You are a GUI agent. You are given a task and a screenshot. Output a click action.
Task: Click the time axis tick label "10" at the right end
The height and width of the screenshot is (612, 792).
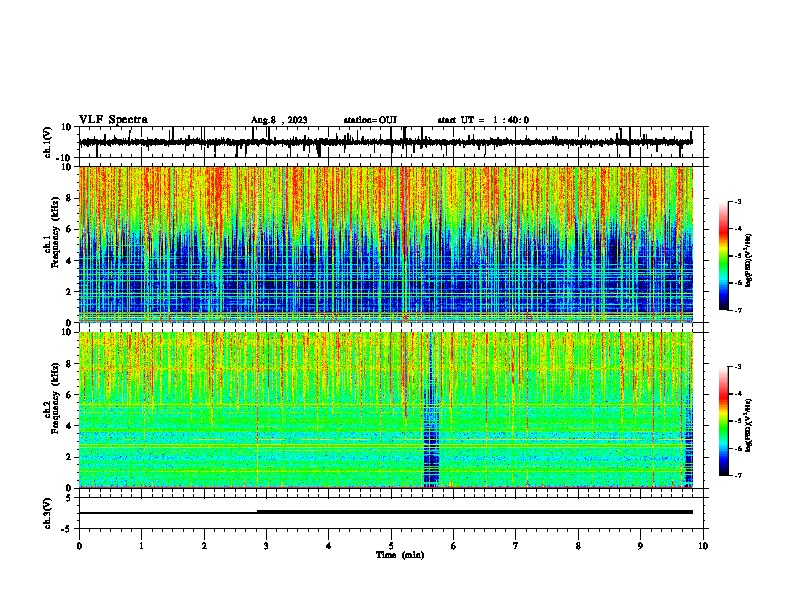[x=703, y=546]
